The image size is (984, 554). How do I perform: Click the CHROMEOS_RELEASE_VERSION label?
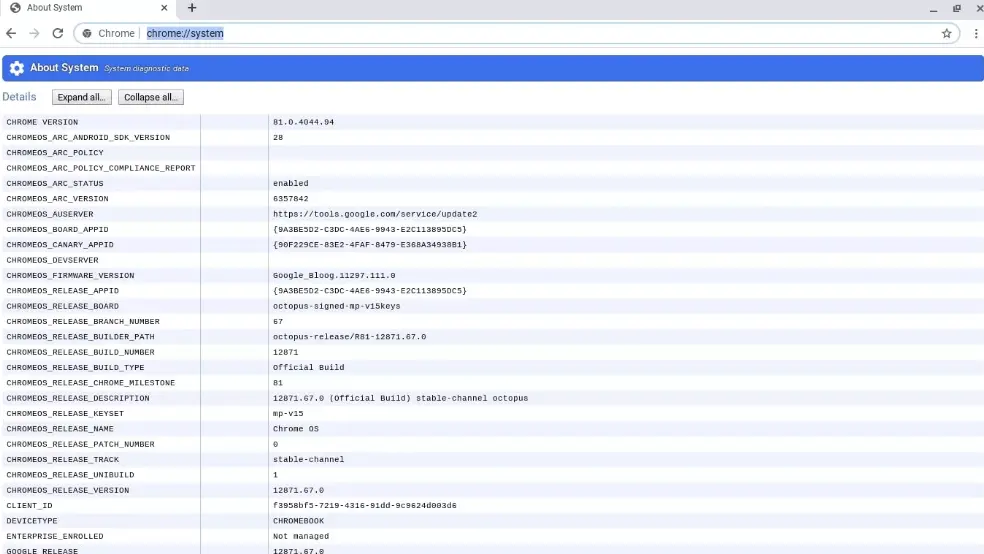coord(68,491)
